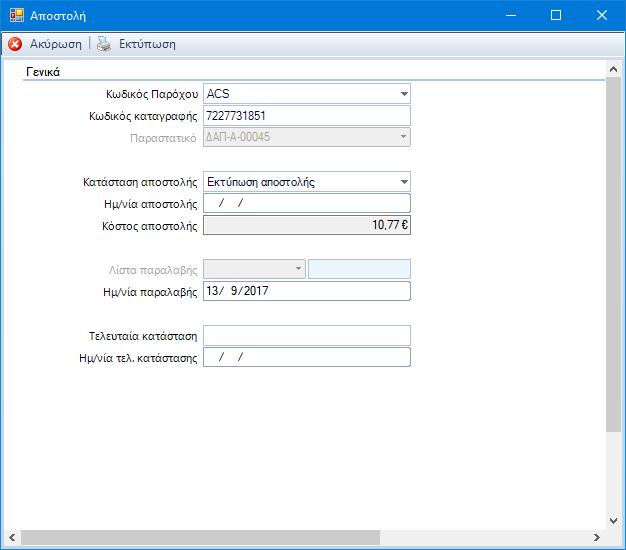
Task: Click the Αποστολή app icon in title bar
Action: [17, 15]
